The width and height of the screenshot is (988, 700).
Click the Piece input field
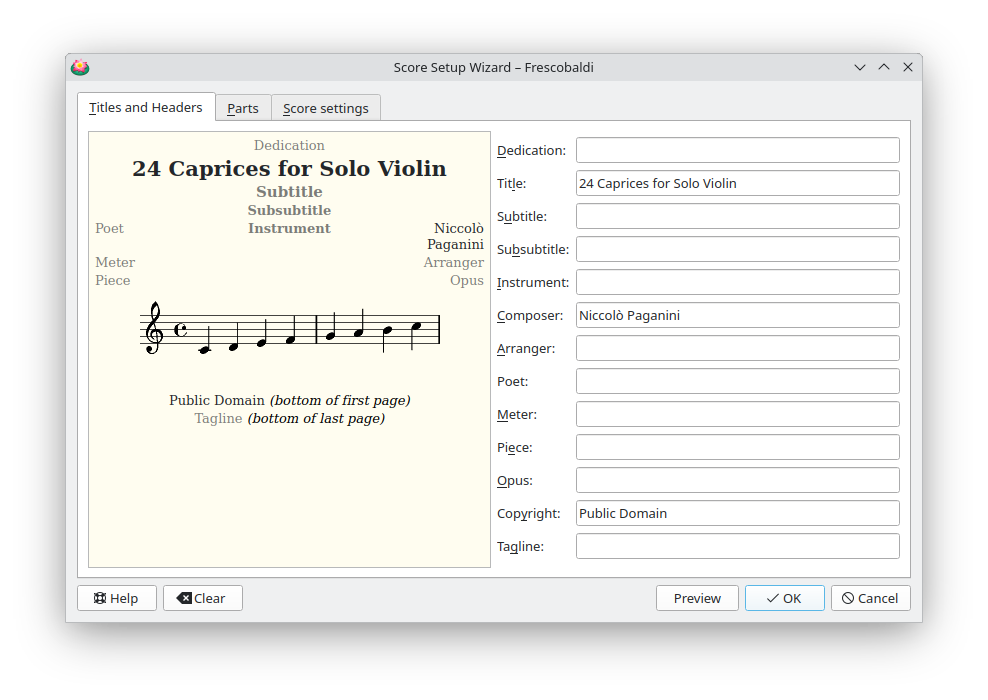(x=737, y=447)
